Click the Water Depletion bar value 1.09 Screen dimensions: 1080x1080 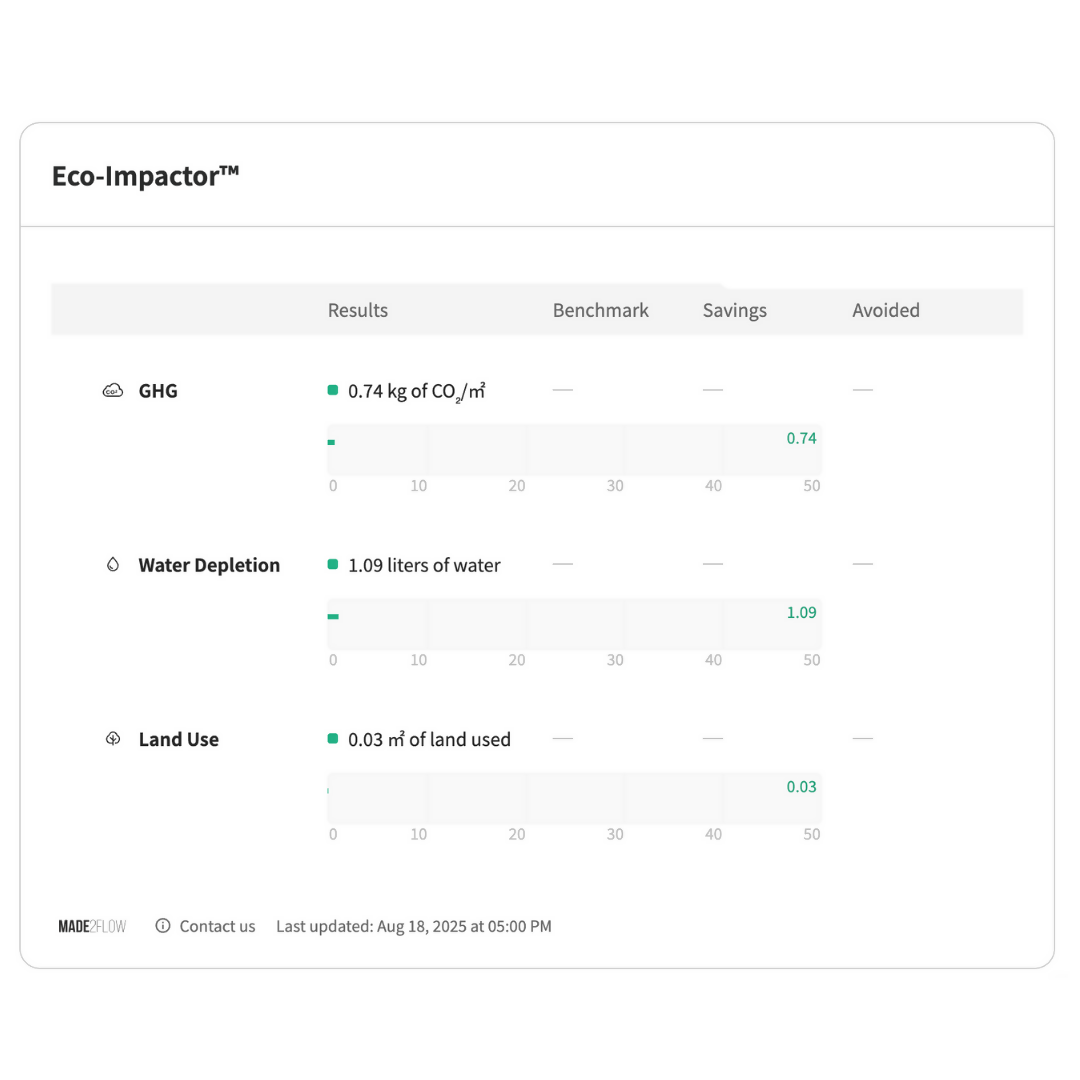click(801, 612)
